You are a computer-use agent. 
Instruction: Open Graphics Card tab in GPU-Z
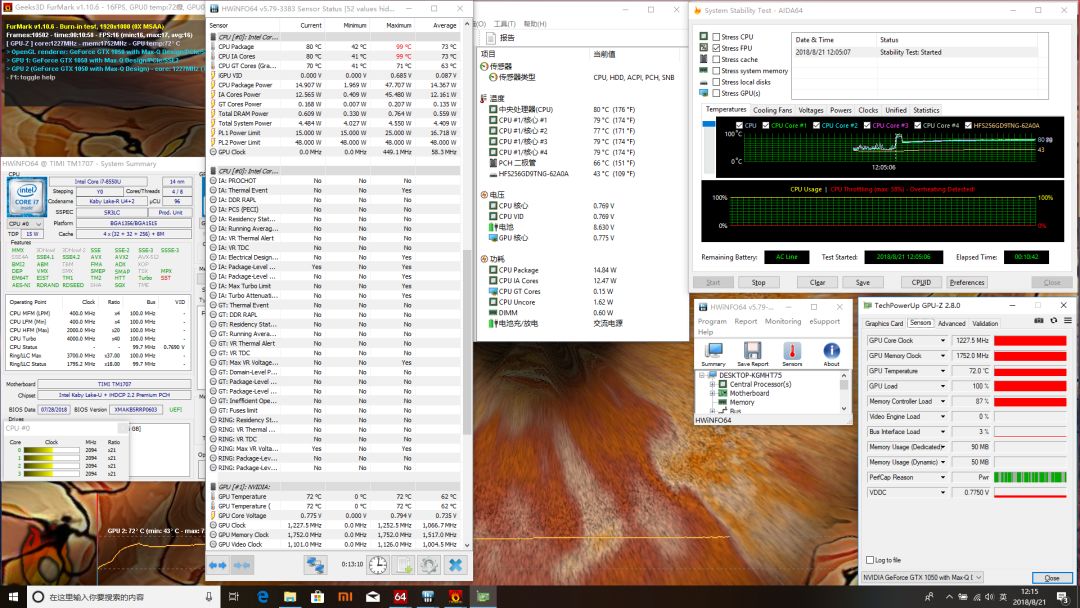(884, 324)
